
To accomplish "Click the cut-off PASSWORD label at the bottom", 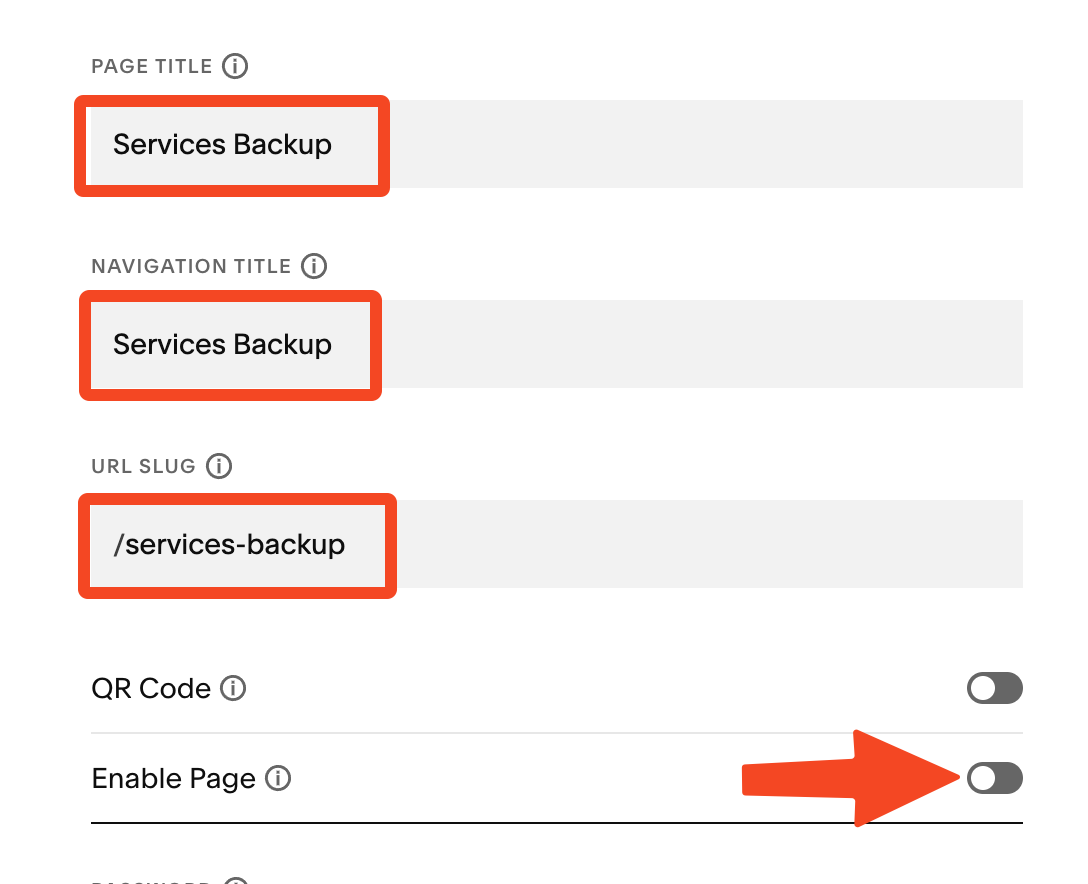I will (152, 881).
